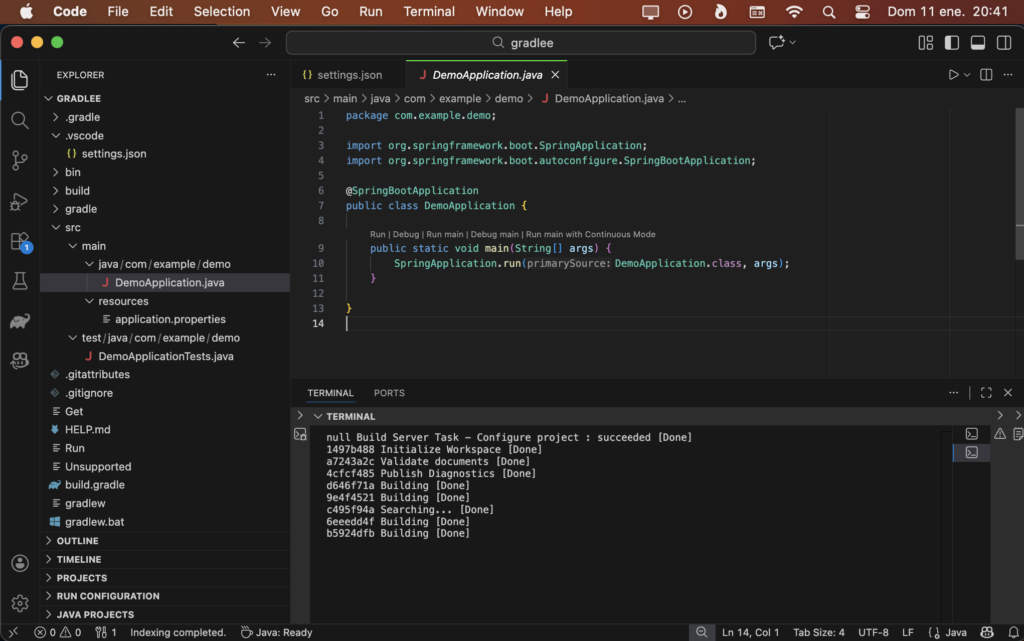This screenshot has height=641, width=1024.
Task: Click the gradlee search command center field
Action: (521, 43)
